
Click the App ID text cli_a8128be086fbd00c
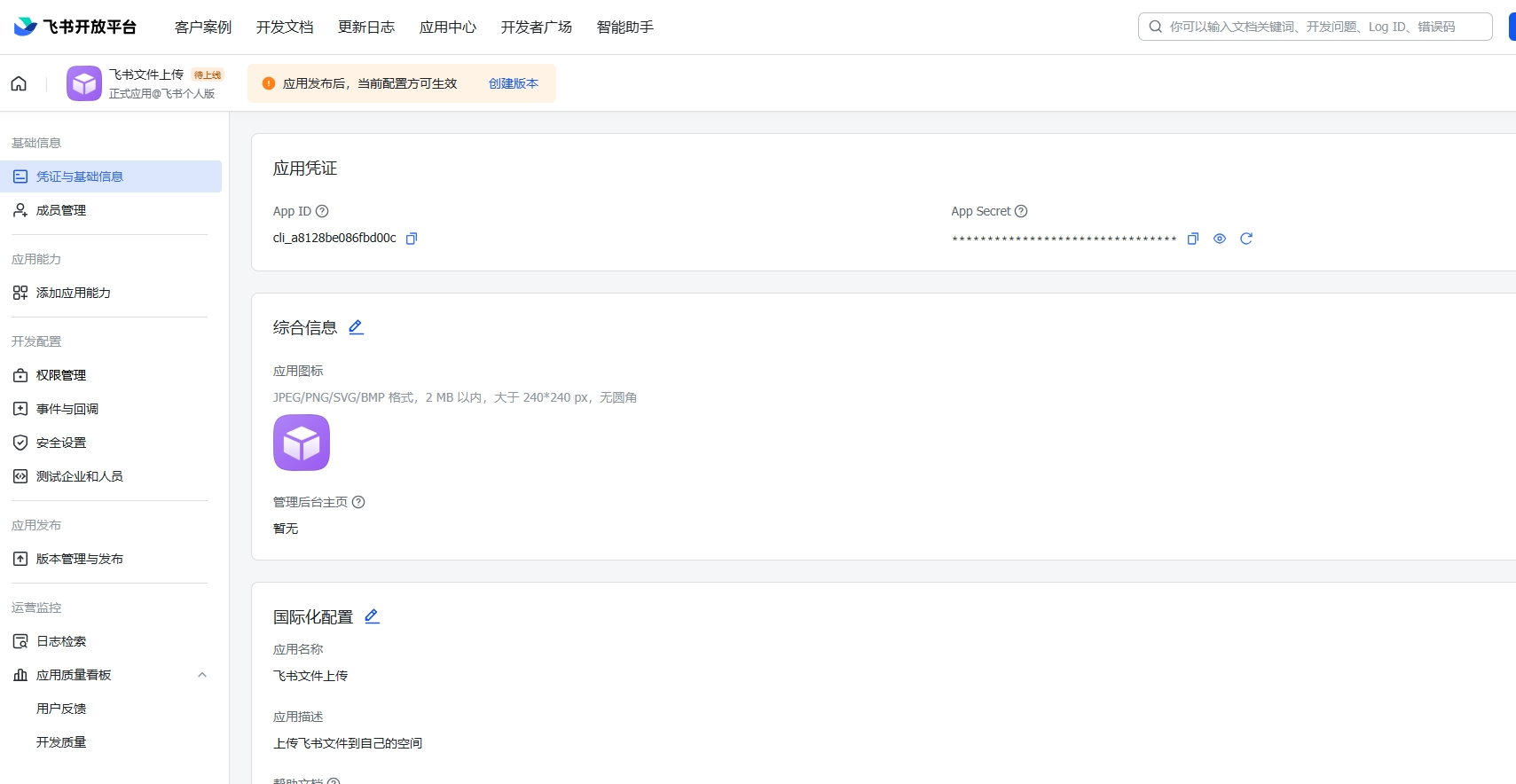(334, 238)
